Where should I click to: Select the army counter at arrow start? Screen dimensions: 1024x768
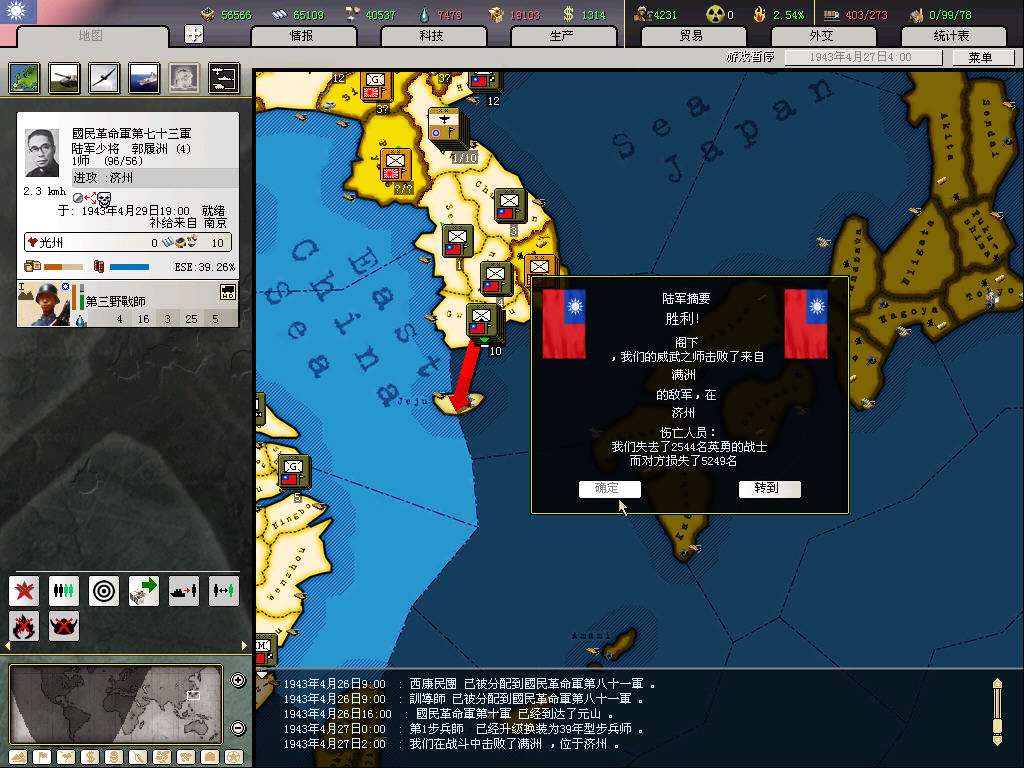coord(483,321)
